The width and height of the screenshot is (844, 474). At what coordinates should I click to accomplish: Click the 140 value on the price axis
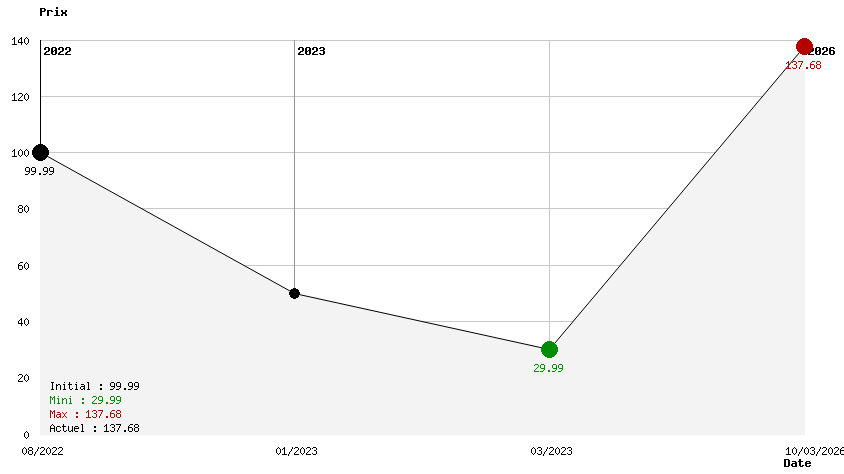coord(20,41)
